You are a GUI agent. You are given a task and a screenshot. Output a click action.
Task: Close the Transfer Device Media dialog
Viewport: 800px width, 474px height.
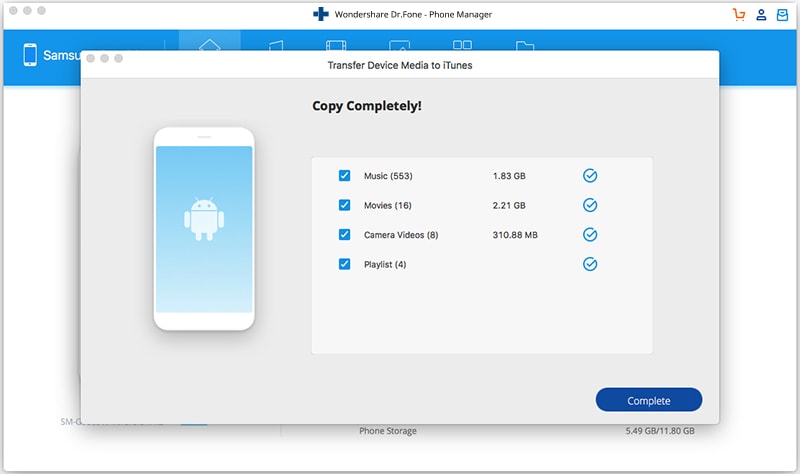coord(90,59)
